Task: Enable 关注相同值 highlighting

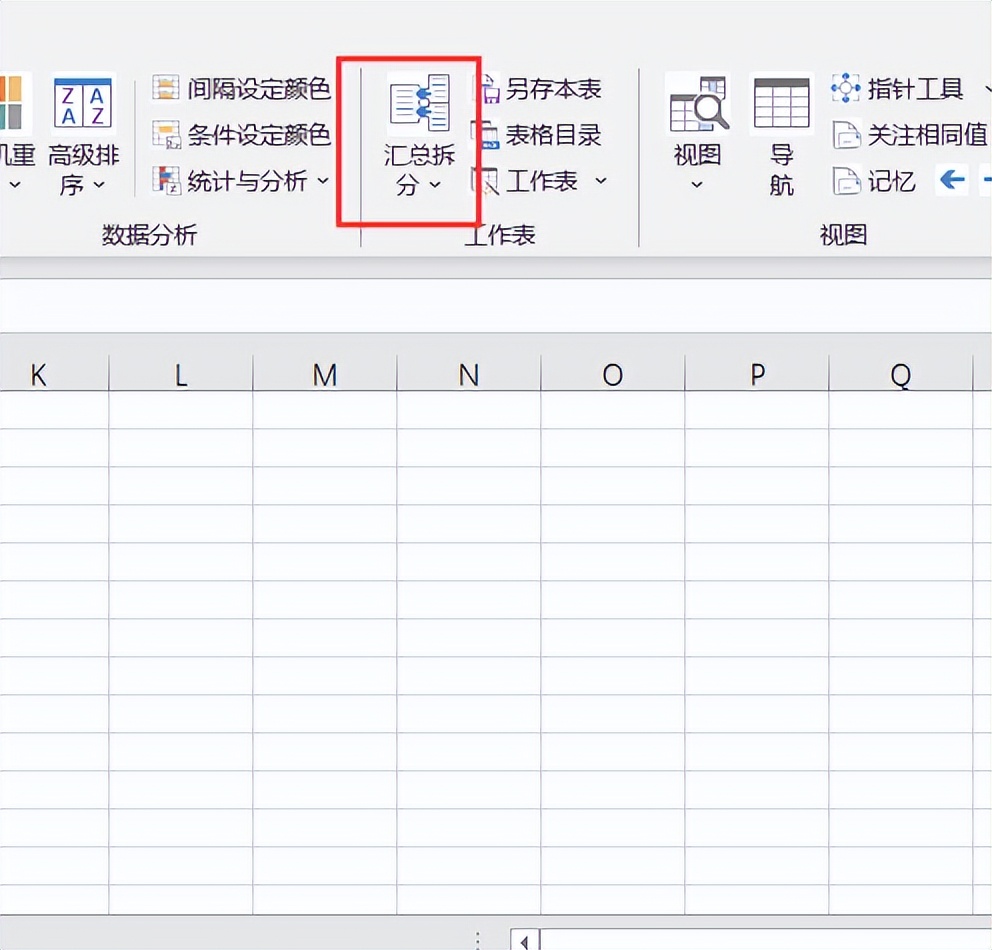Action: (845, 135)
